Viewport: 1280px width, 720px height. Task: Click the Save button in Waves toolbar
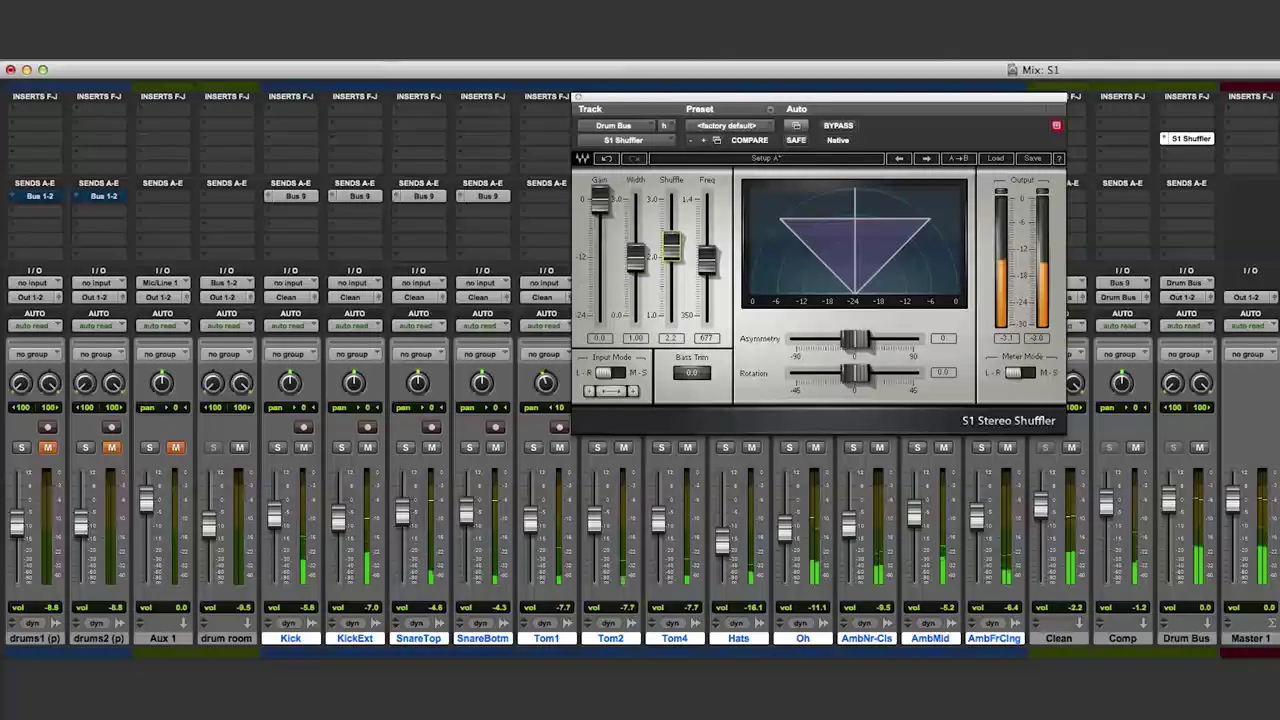[x=1033, y=159]
